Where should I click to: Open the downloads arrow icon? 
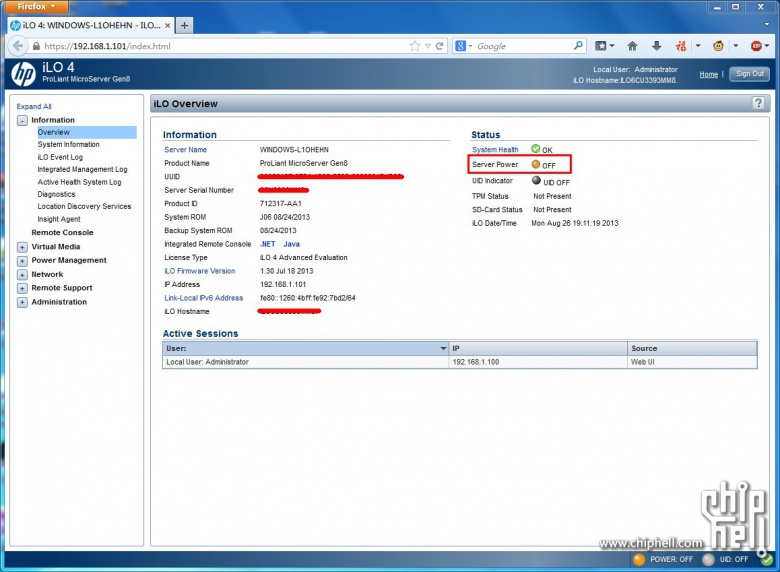(657, 46)
